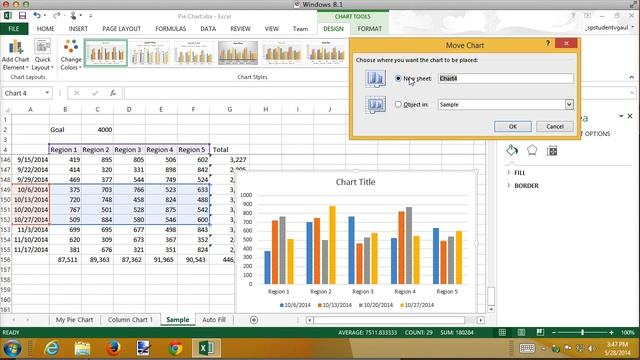Open Add Chart Element menu
This screenshot has width=640, height=360.
click(x=16, y=55)
